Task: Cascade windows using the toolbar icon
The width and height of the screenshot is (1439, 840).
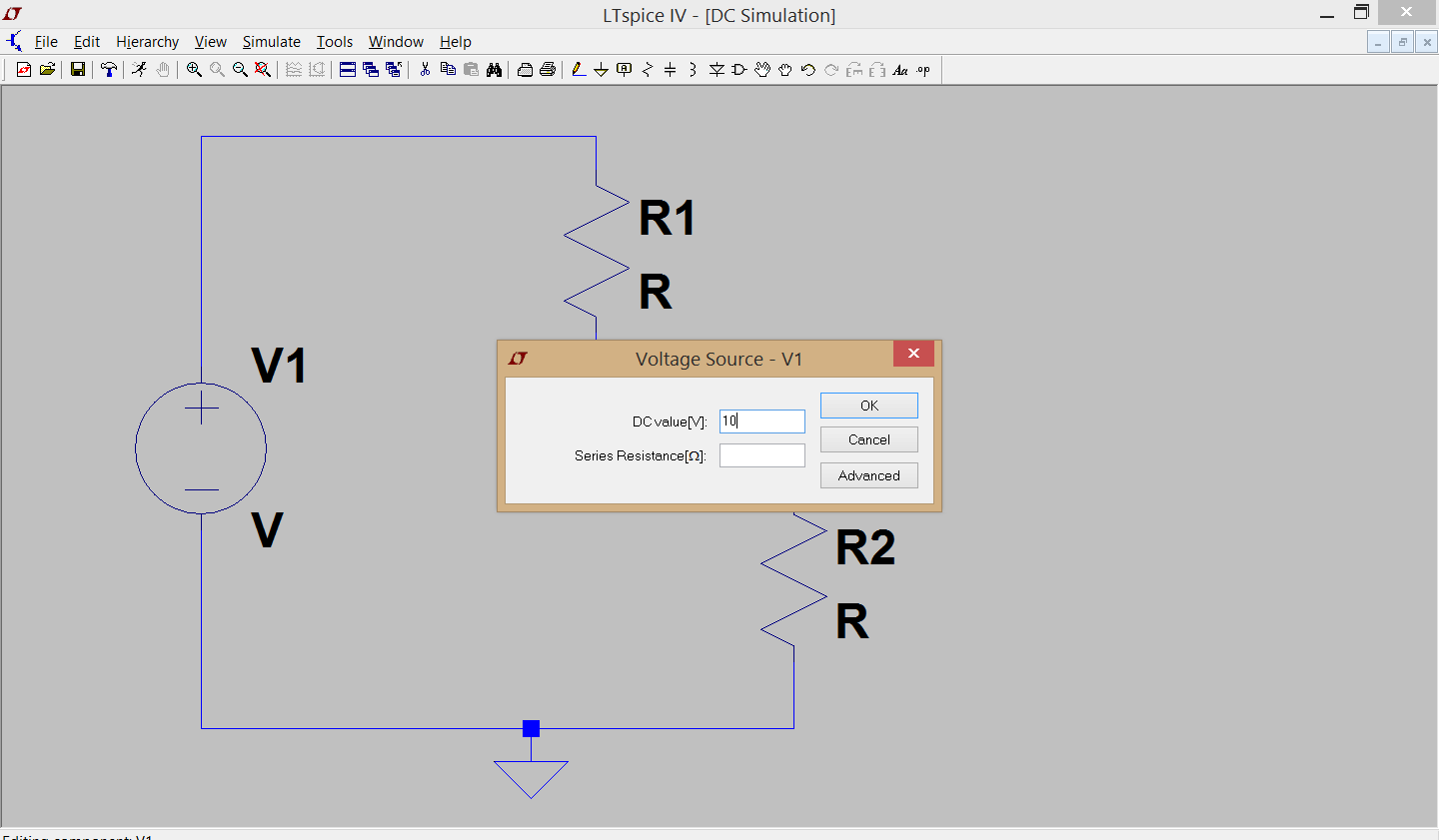Action: coord(371,70)
